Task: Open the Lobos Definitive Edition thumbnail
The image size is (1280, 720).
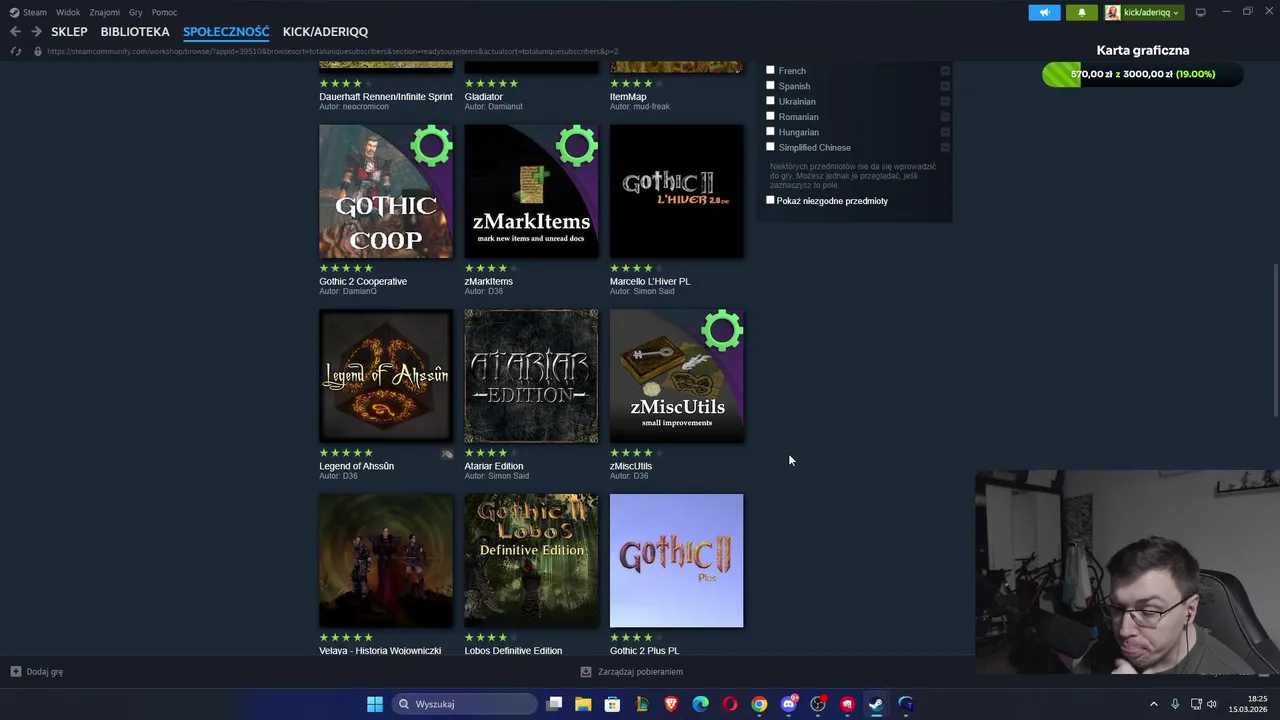Action: click(x=531, y=561)
